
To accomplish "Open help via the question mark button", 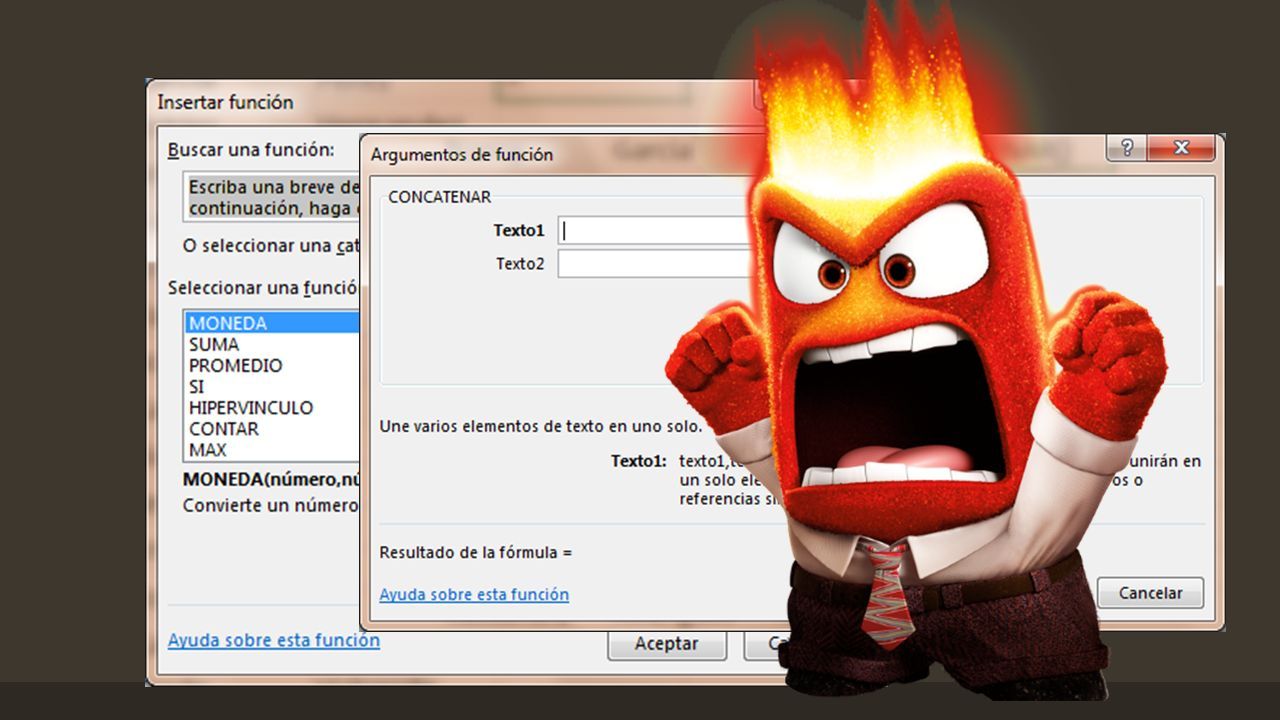I will [1127, 148].
